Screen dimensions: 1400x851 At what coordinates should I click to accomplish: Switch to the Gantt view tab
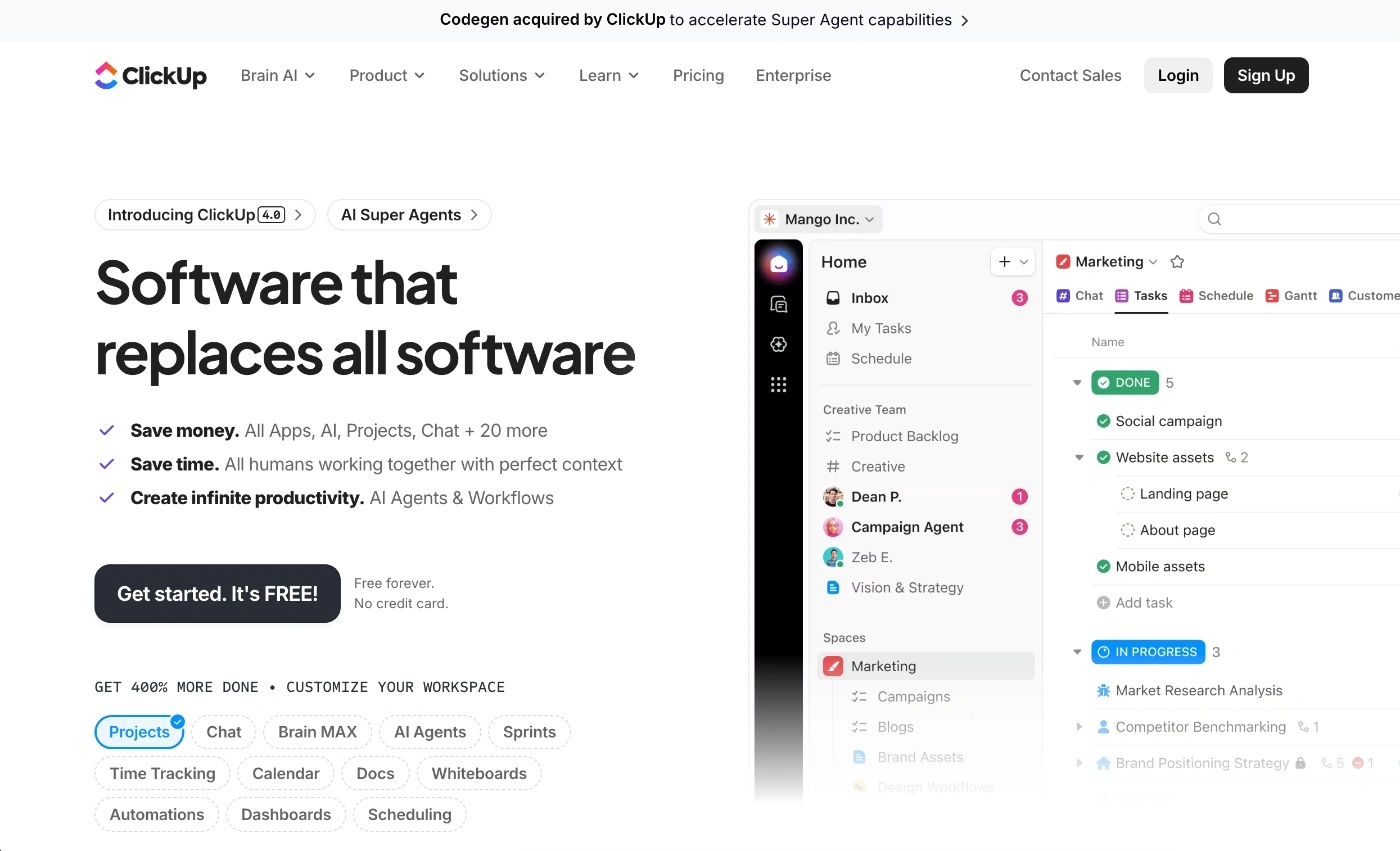coord(1291,295)
